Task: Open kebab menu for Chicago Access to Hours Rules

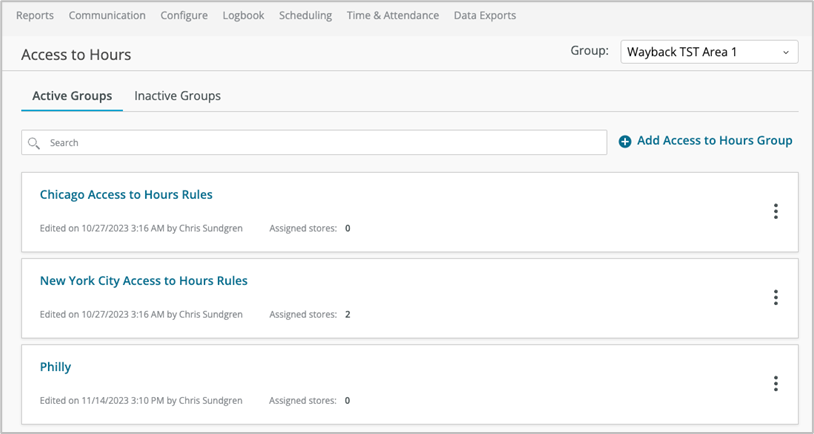Action: pos(775,211)
